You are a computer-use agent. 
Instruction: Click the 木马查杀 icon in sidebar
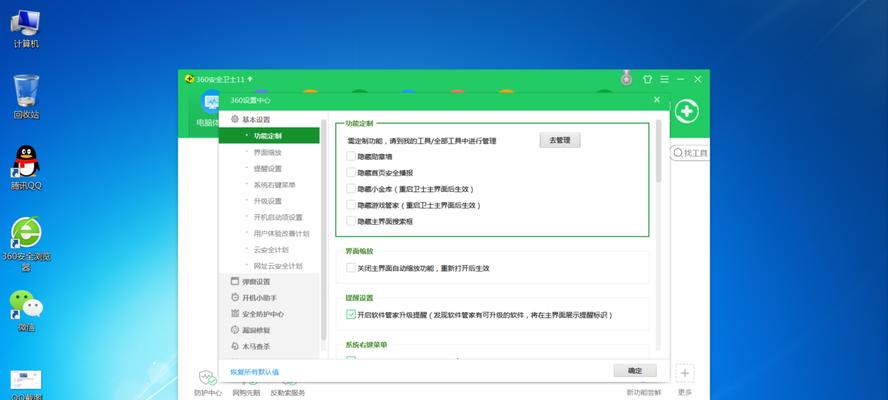tap(235, 346)
